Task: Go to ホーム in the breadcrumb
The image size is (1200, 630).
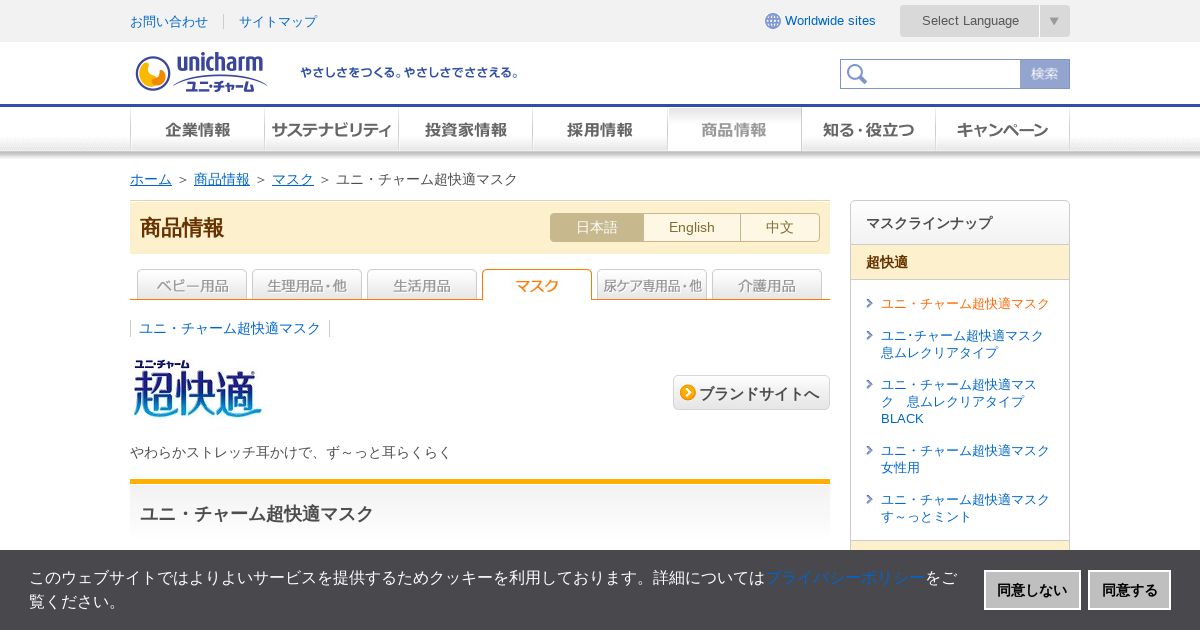Action: (x=151, y=179)
